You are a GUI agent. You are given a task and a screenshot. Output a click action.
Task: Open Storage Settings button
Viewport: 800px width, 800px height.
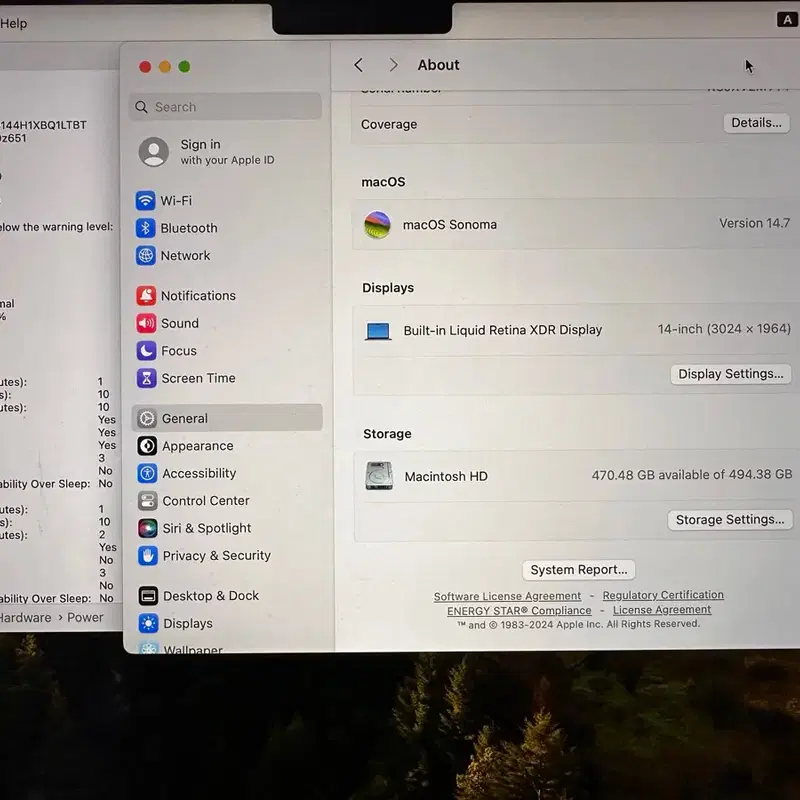tap(730, 520)
